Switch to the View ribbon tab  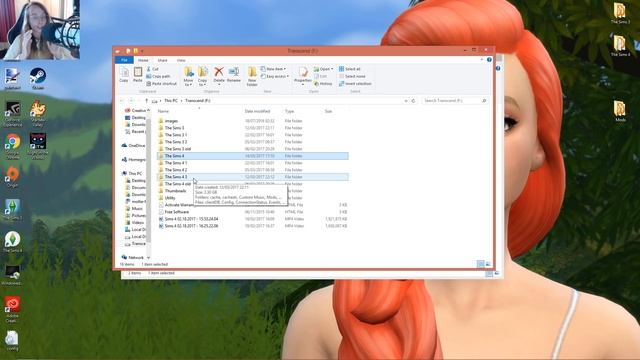[x=181, y=60]
